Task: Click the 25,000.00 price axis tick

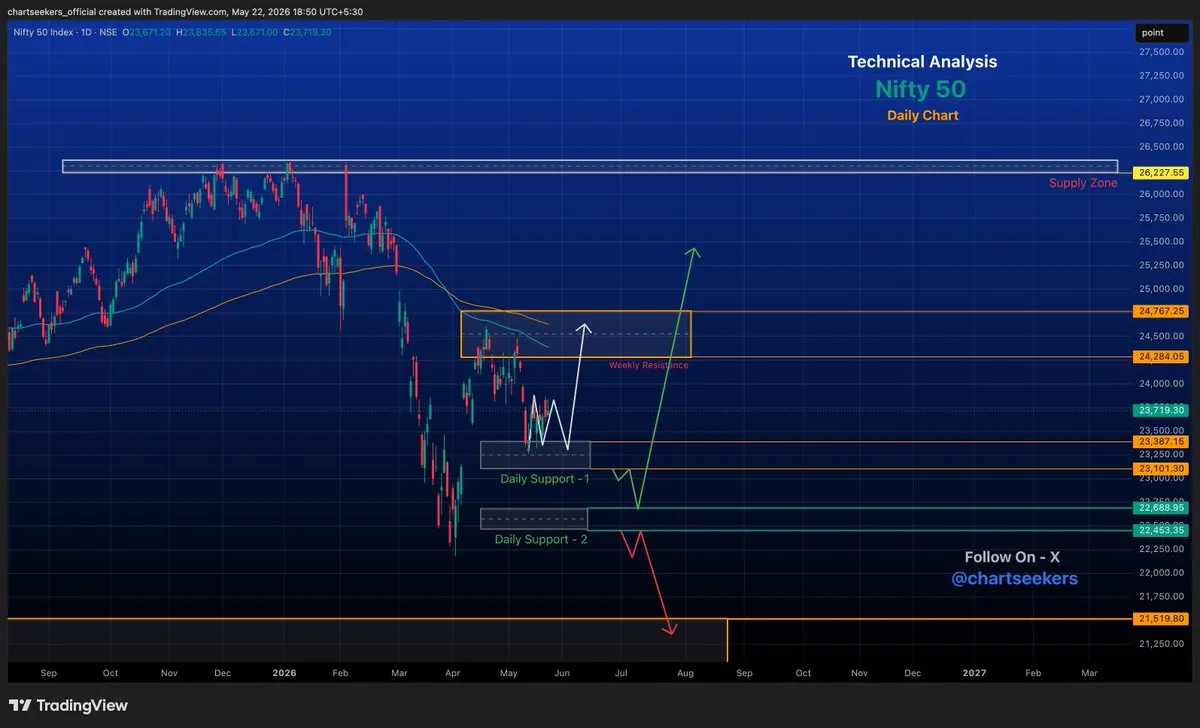Action: tap(1161, 288)
